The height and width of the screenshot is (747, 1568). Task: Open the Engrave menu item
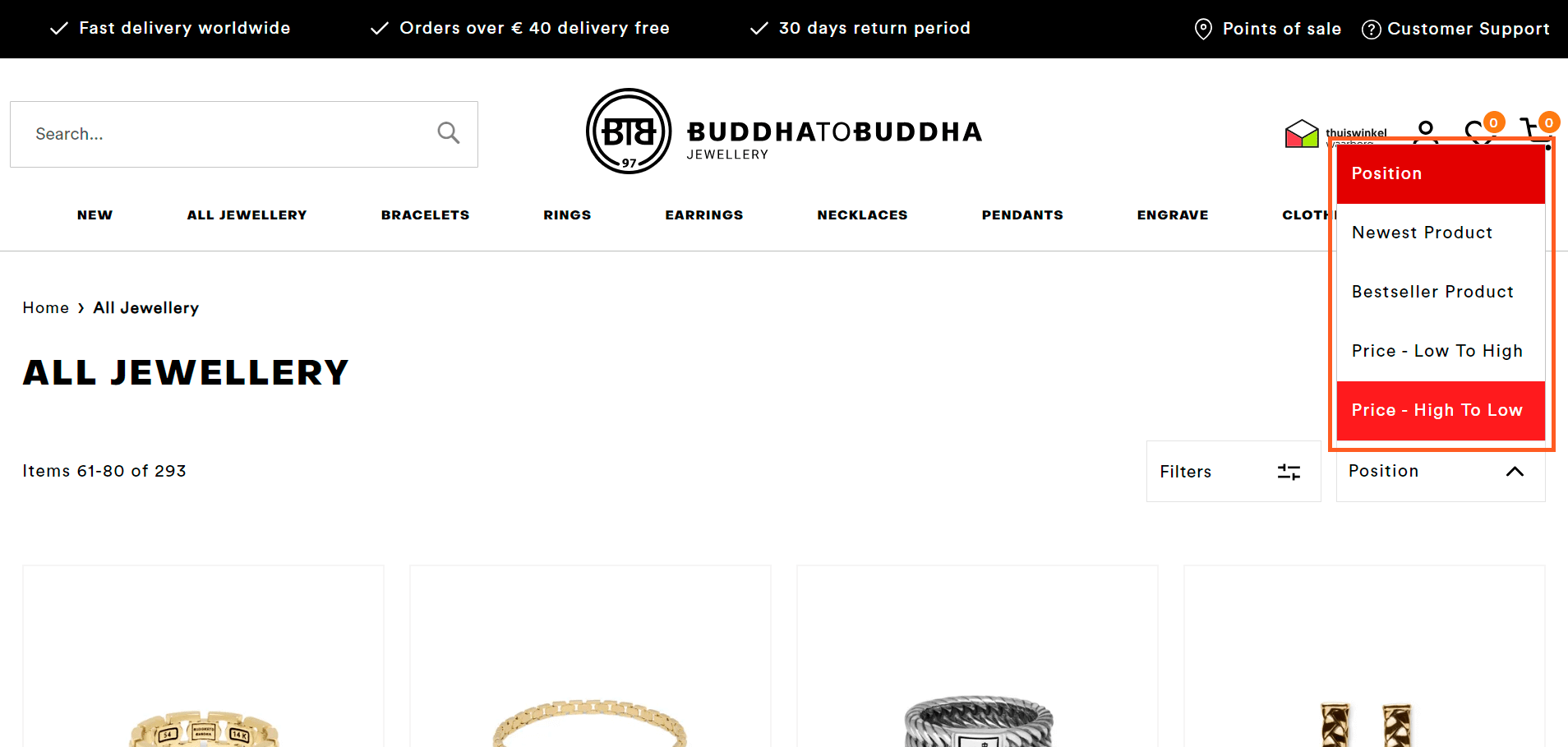click(1173, 215)
